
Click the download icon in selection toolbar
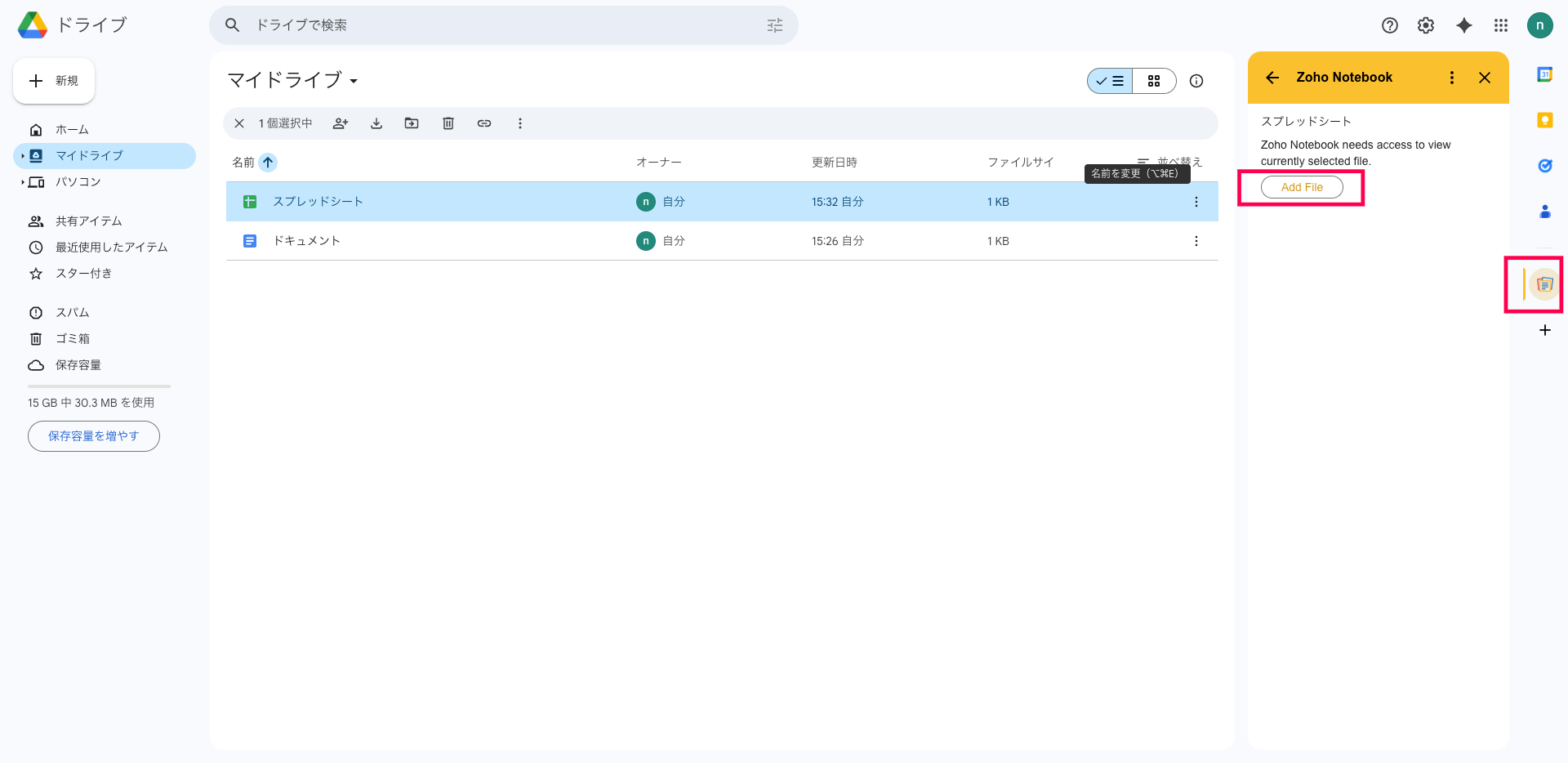376,123
